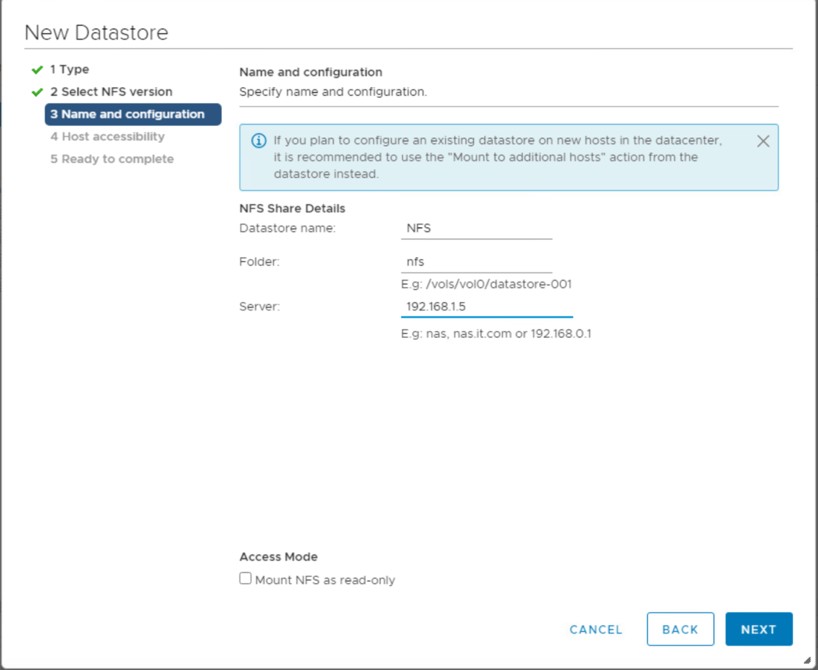Go to step 2 Select NFS version
The width and height of the screenshot is (818, 670).
(111, 92)
